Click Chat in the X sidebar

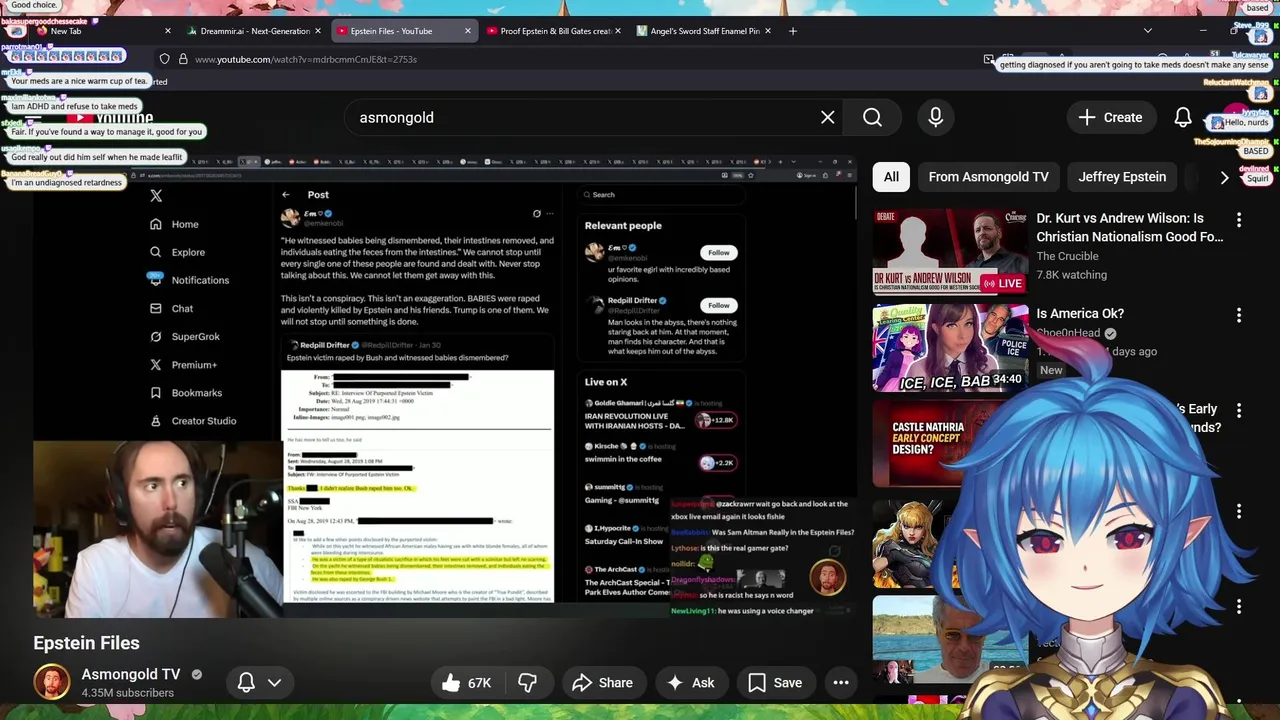(182, 309)
